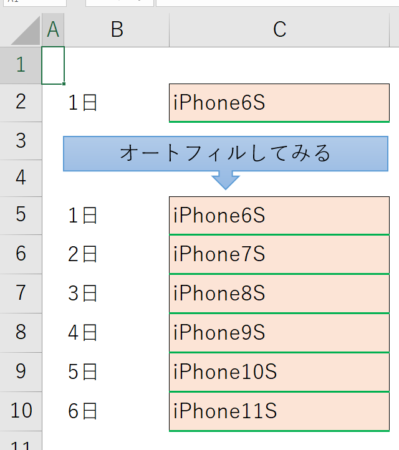Select row 9 header
The height and width of the screenshot is (450, 399).
21,372
